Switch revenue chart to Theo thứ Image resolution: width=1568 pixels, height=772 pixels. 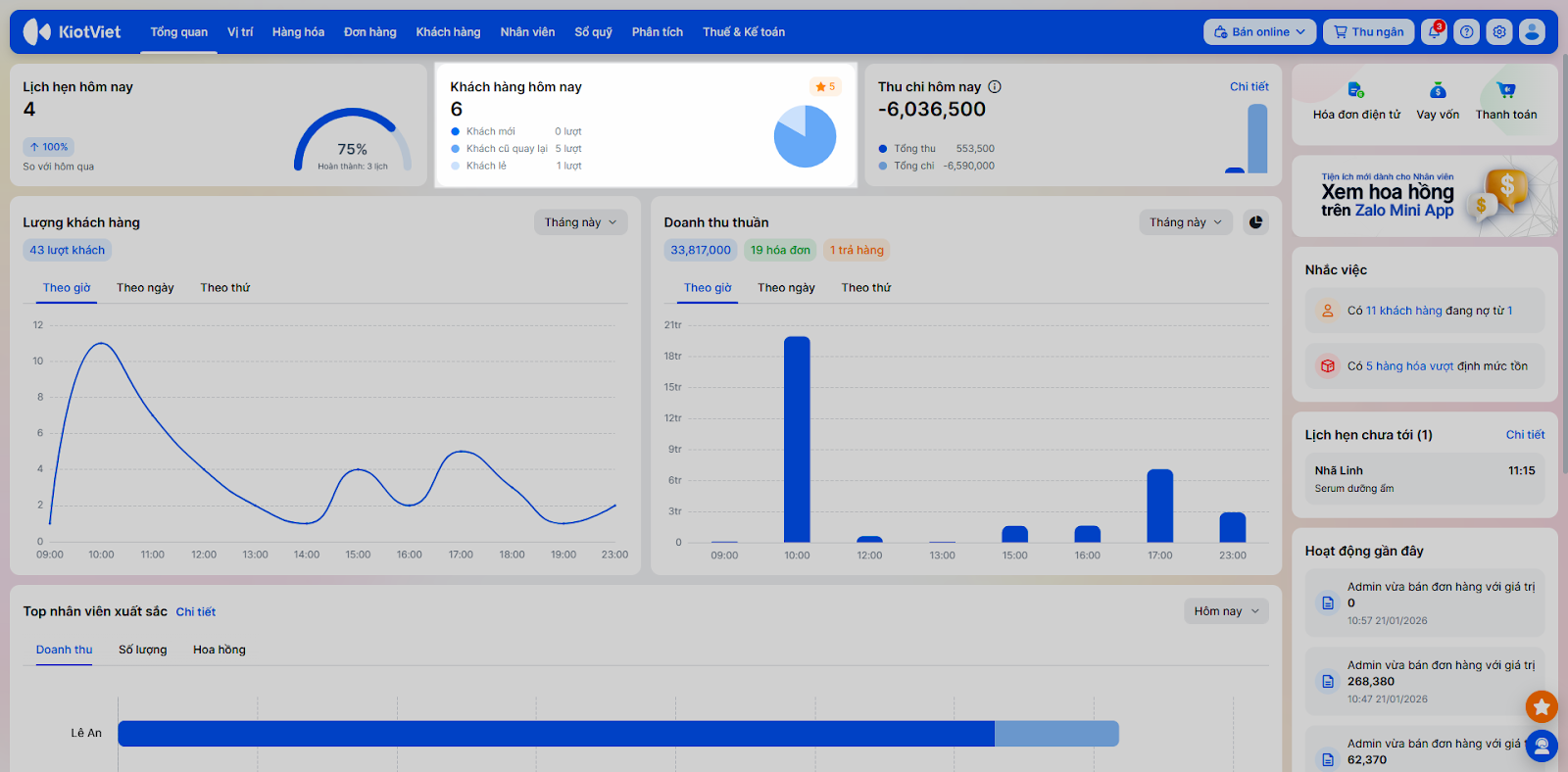866,288
